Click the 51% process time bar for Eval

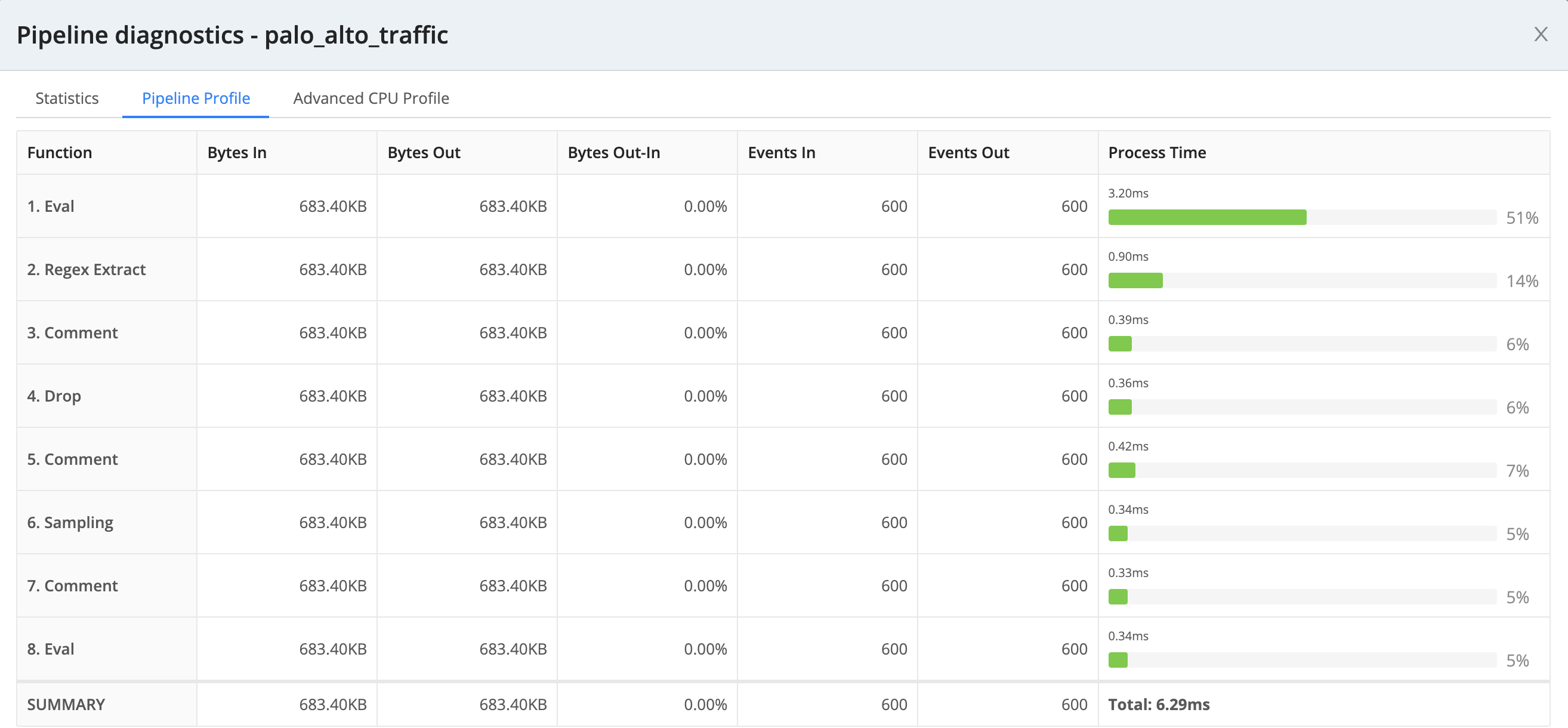[x=1207, y=217]
